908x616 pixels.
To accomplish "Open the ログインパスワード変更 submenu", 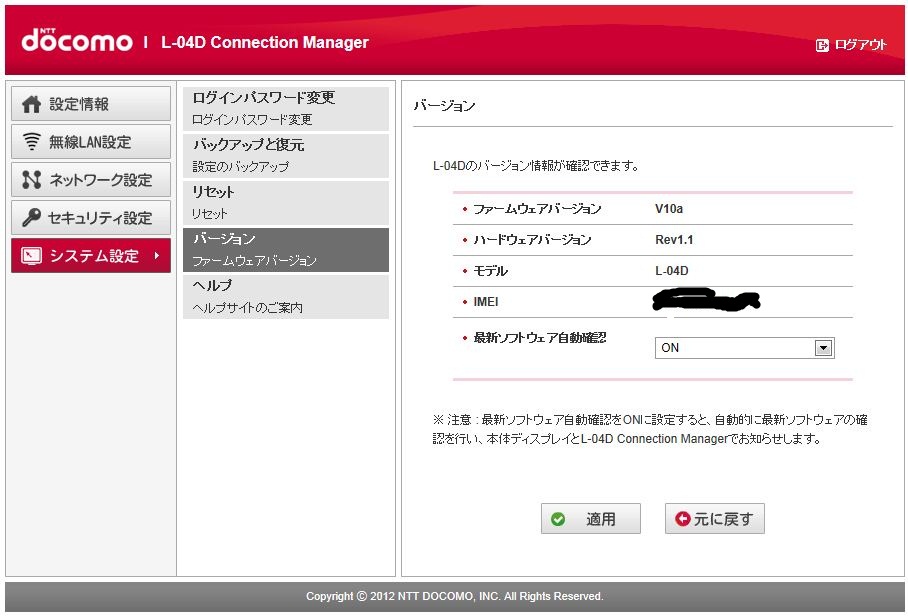I will point(285,108).
